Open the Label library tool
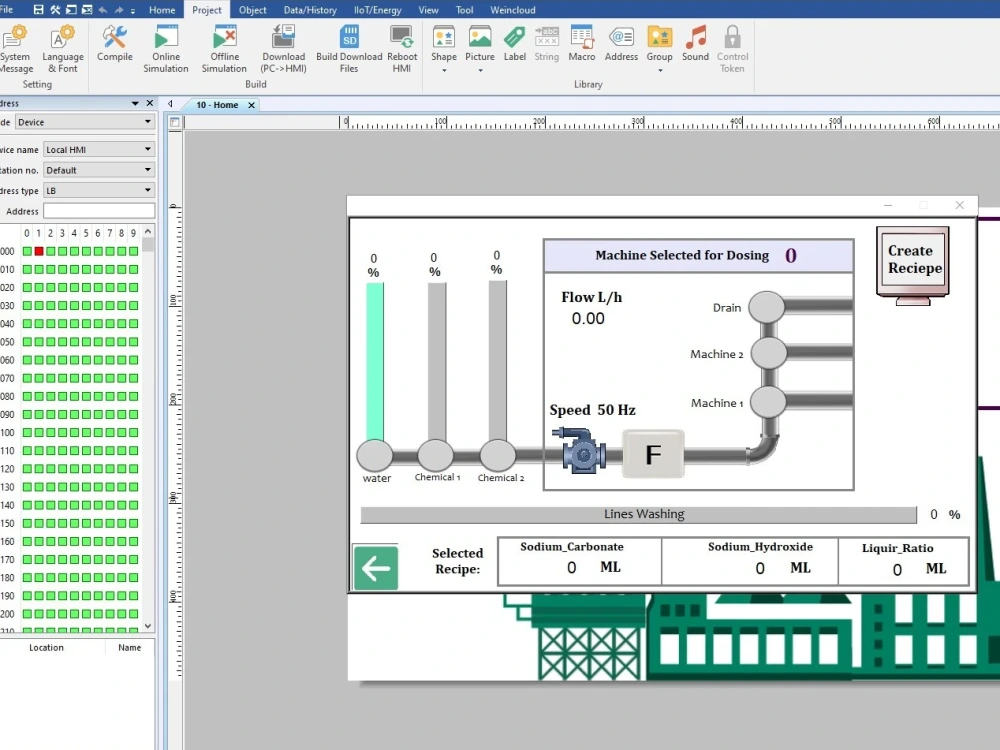The image size is (1000, 750). coord(514,45)
